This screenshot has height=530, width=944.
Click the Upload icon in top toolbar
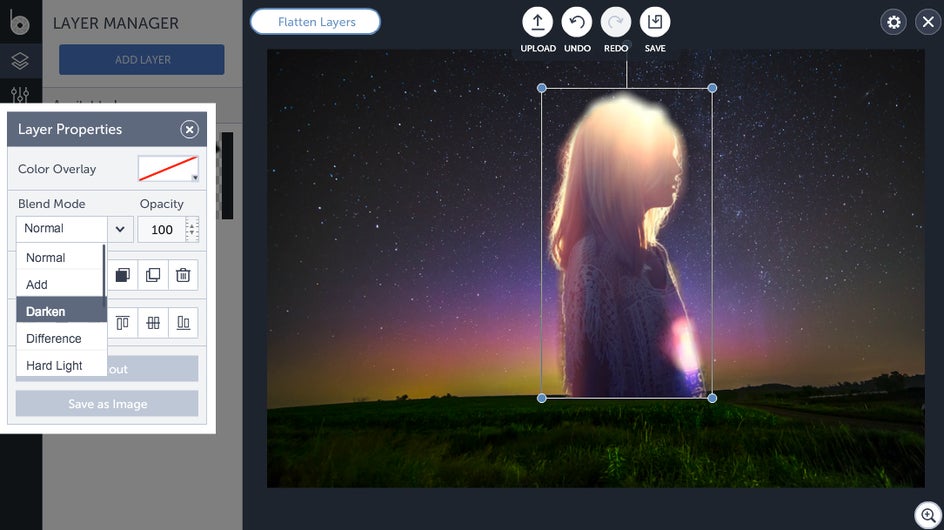click(x=537, y=22)
